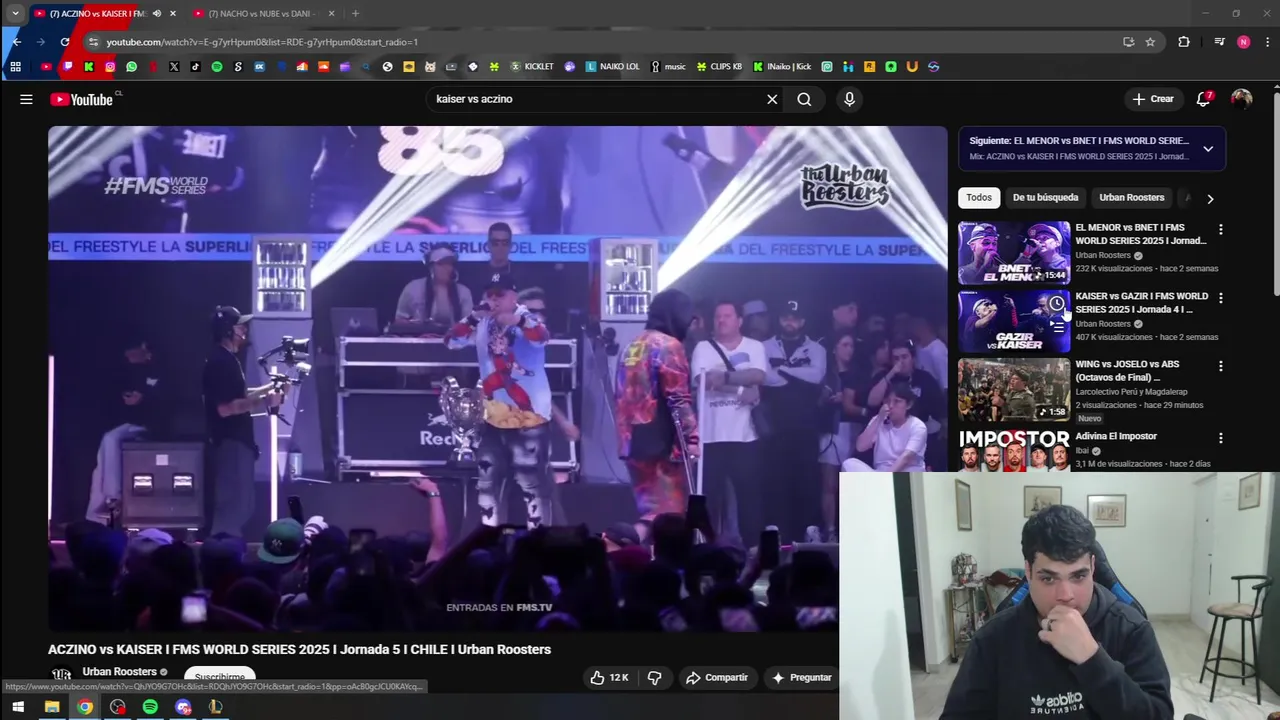Open the WhatsApp bookmark
This screenshot has width=1280, height=720.
pos(131,67)
